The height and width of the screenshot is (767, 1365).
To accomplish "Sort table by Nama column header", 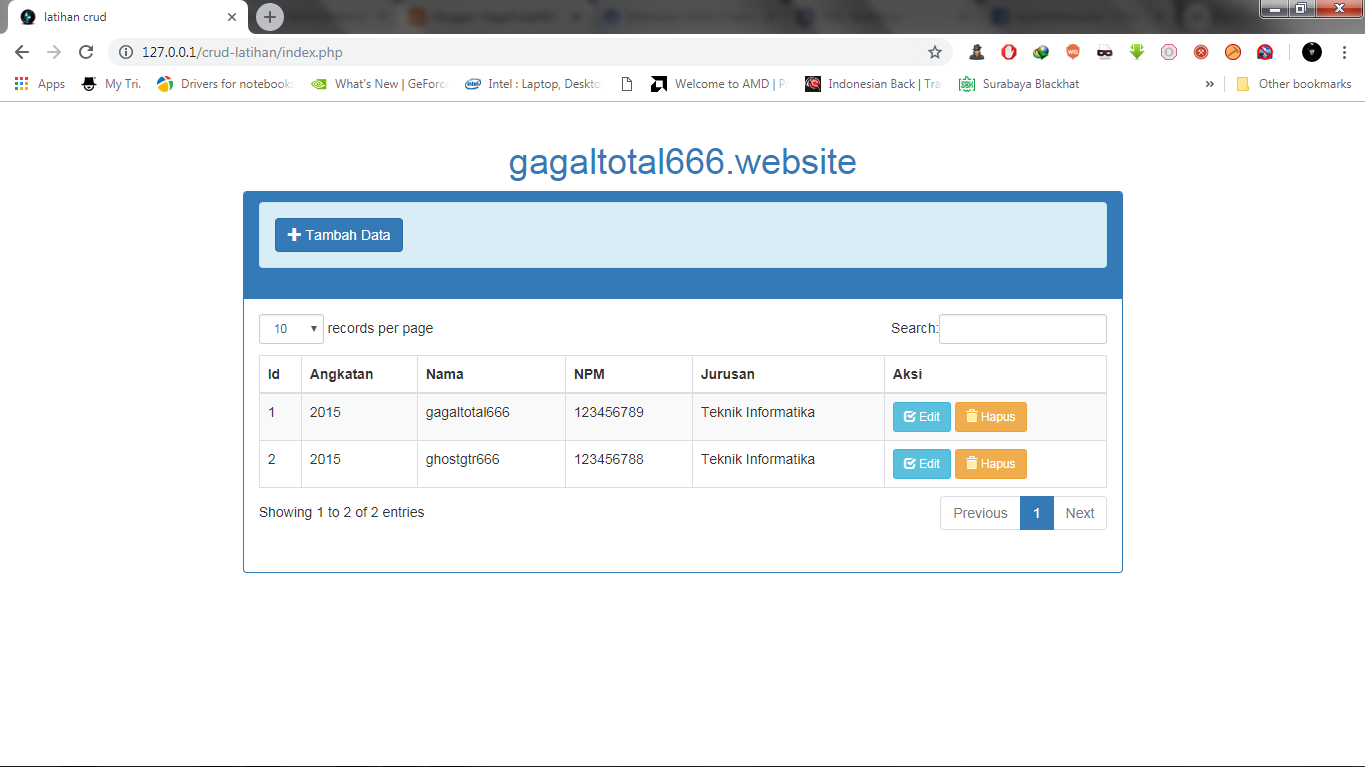I will pos(491,374).
